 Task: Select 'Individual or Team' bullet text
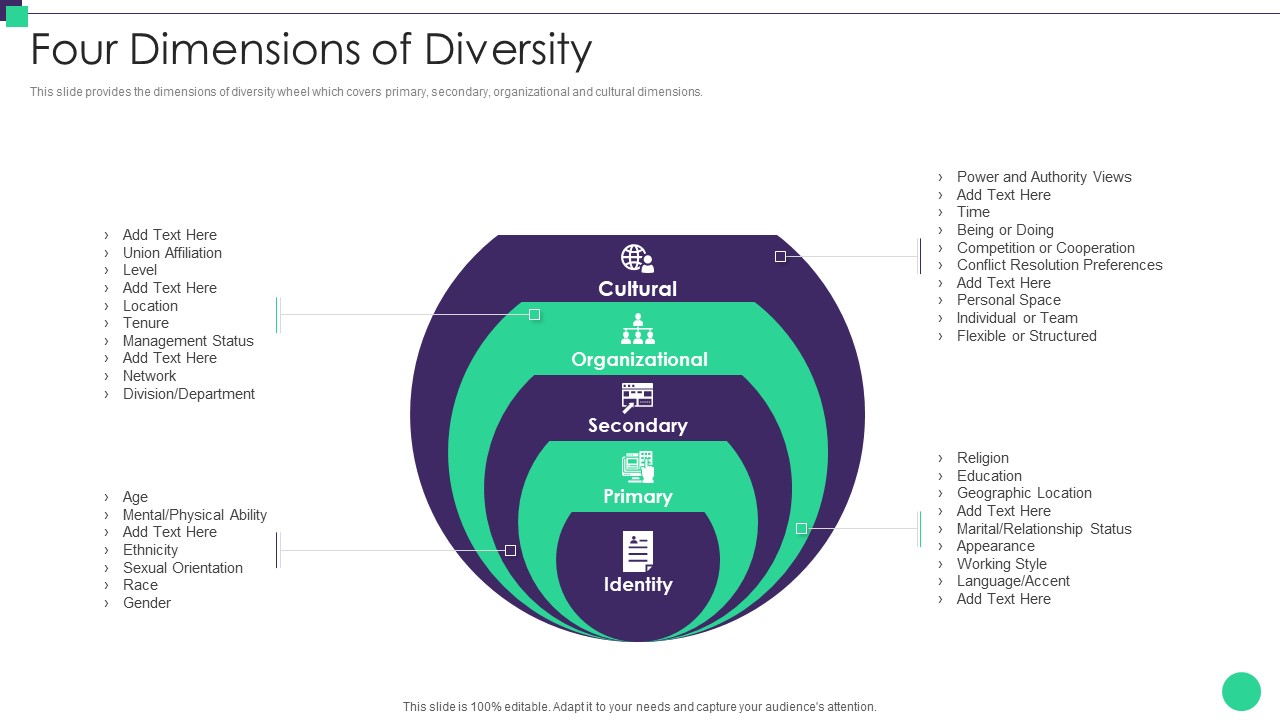pyautogui.click(x=1017, y=318)
